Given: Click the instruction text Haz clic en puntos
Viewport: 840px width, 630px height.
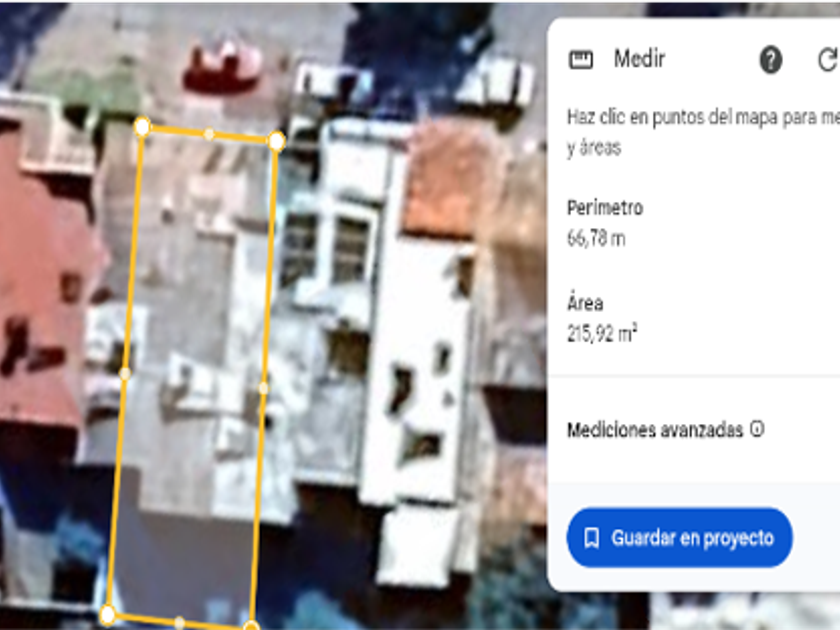Looking at the screenshot, I should (x=703, y=132).
